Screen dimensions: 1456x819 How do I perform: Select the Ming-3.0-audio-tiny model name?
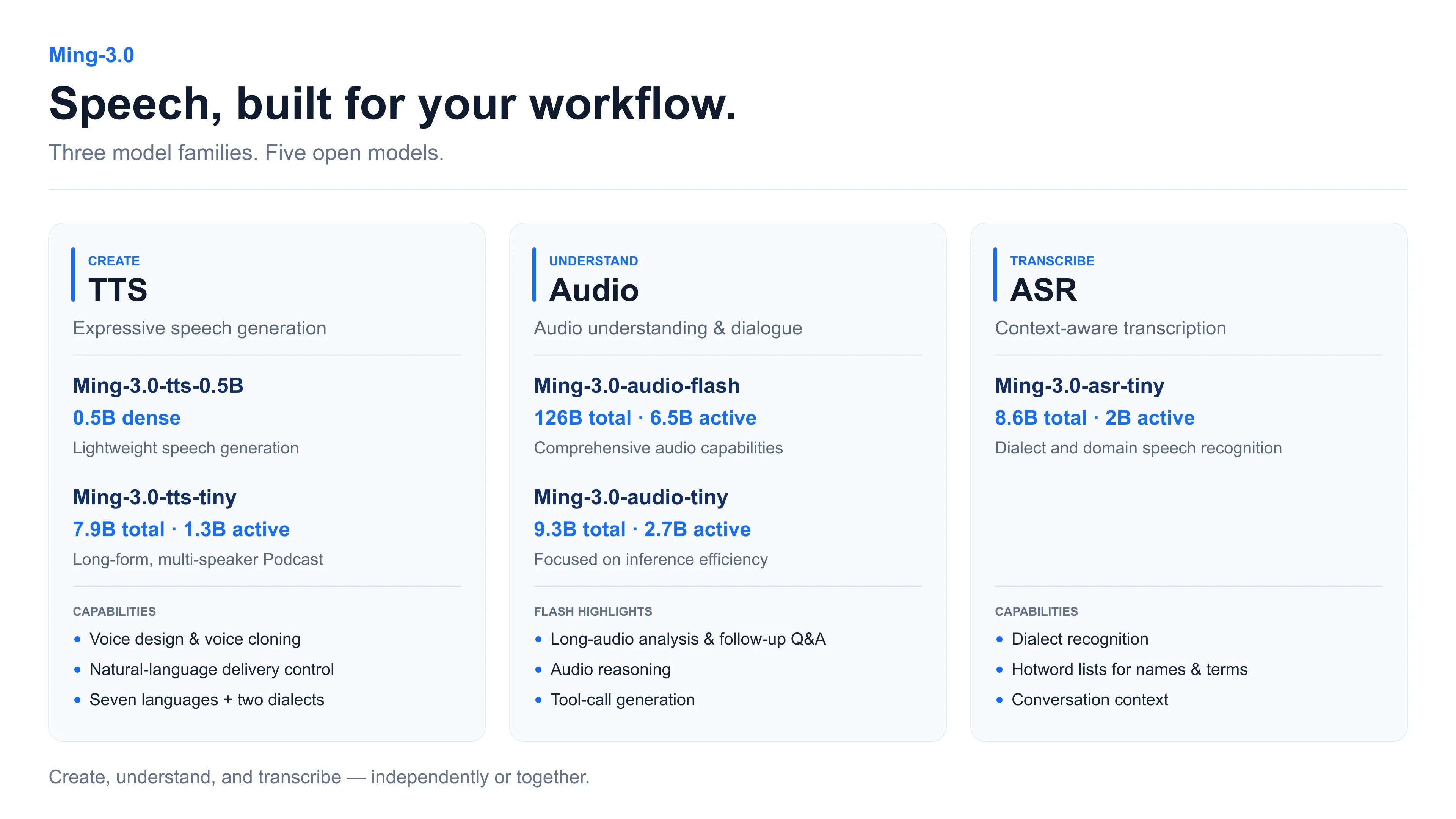coord(631,497)
